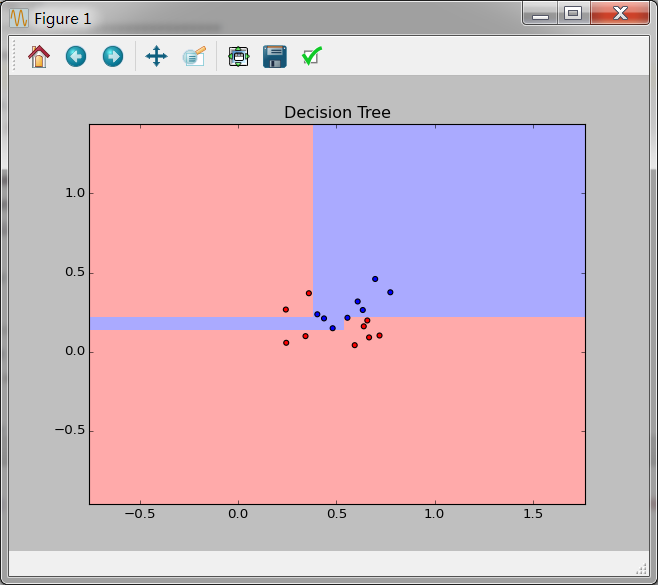Click the y-axis label 1.0
This screenshot has height=585, width=658.
tap(75, 193)
